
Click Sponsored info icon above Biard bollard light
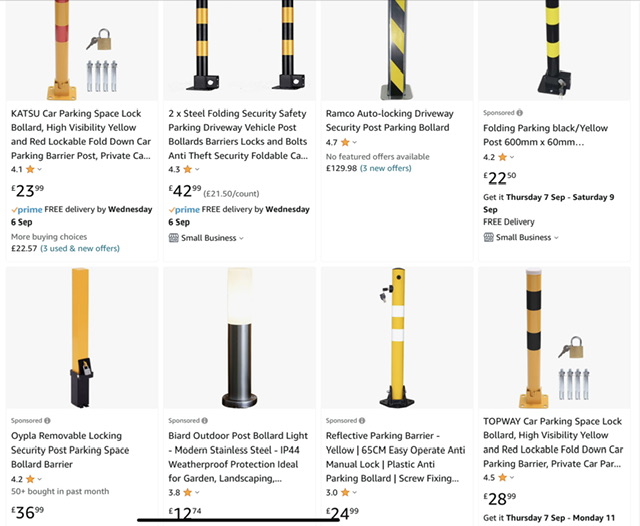[x=204, y=421]
